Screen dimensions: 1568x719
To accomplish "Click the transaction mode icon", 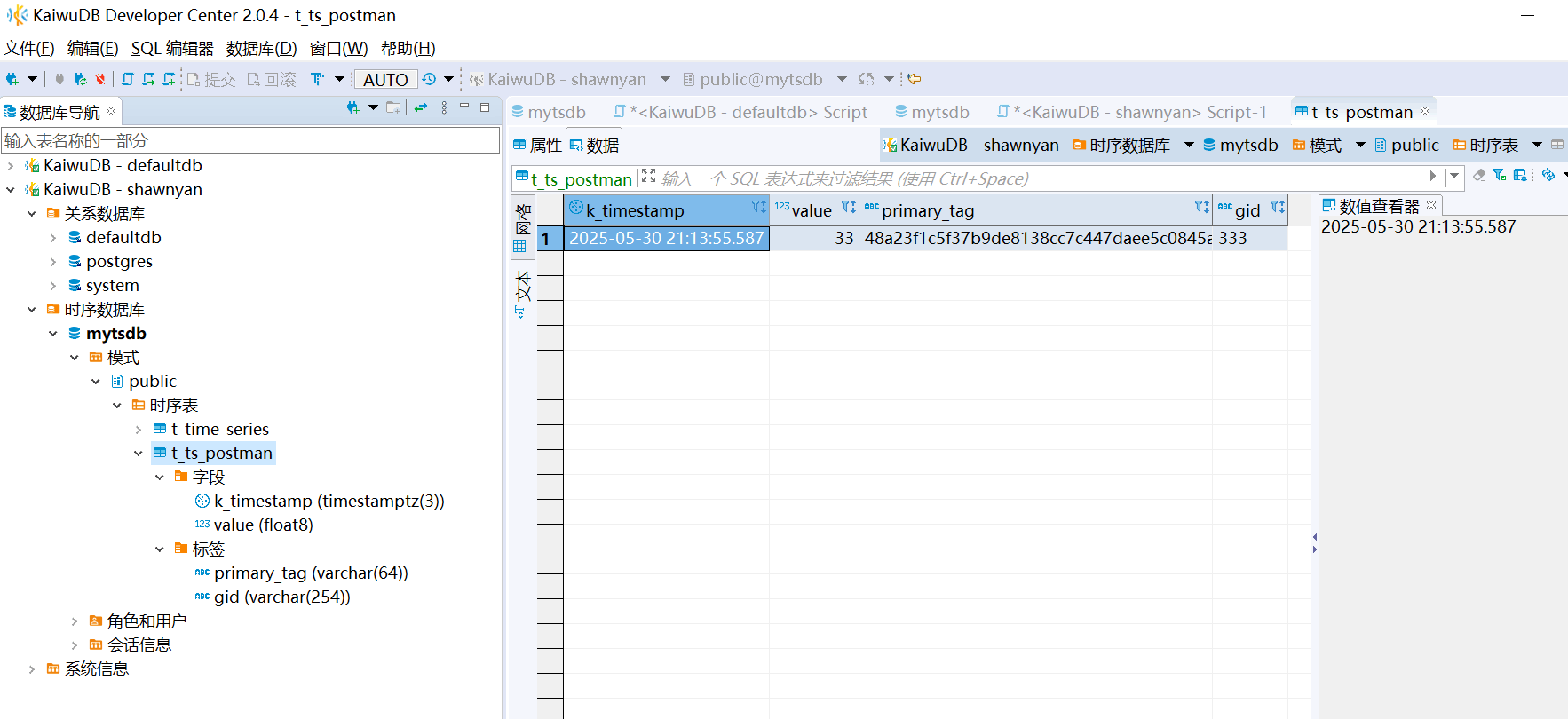I will (318, 79).
